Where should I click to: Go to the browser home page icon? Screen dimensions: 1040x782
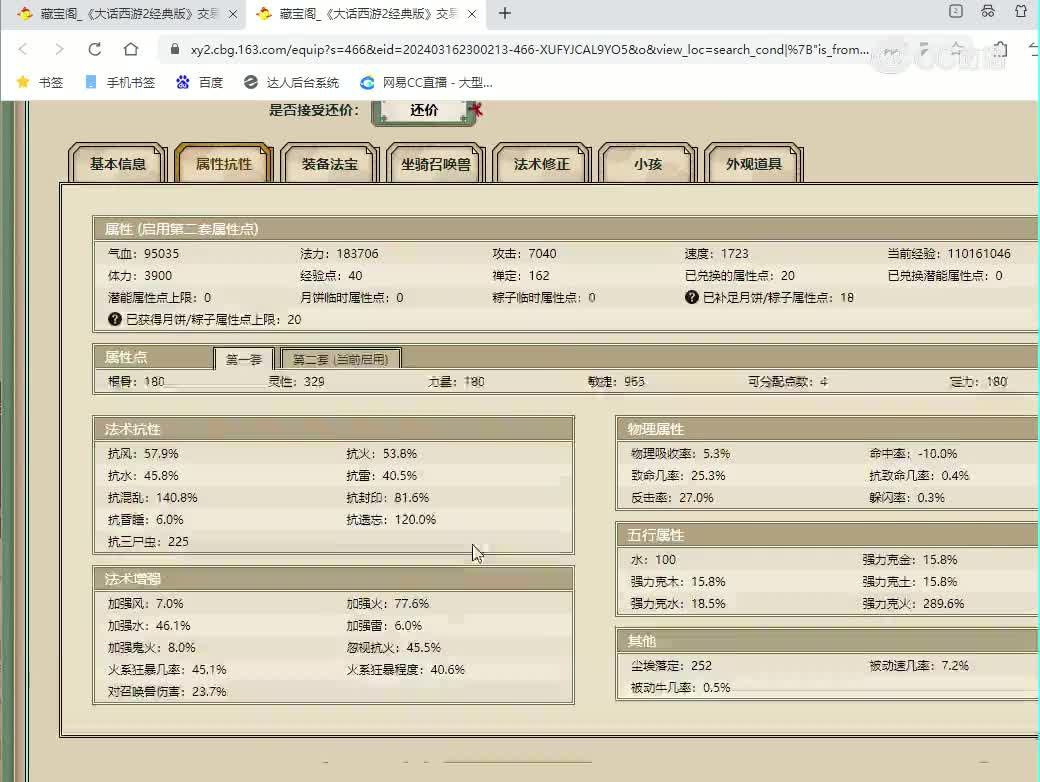tap(131, 49)
